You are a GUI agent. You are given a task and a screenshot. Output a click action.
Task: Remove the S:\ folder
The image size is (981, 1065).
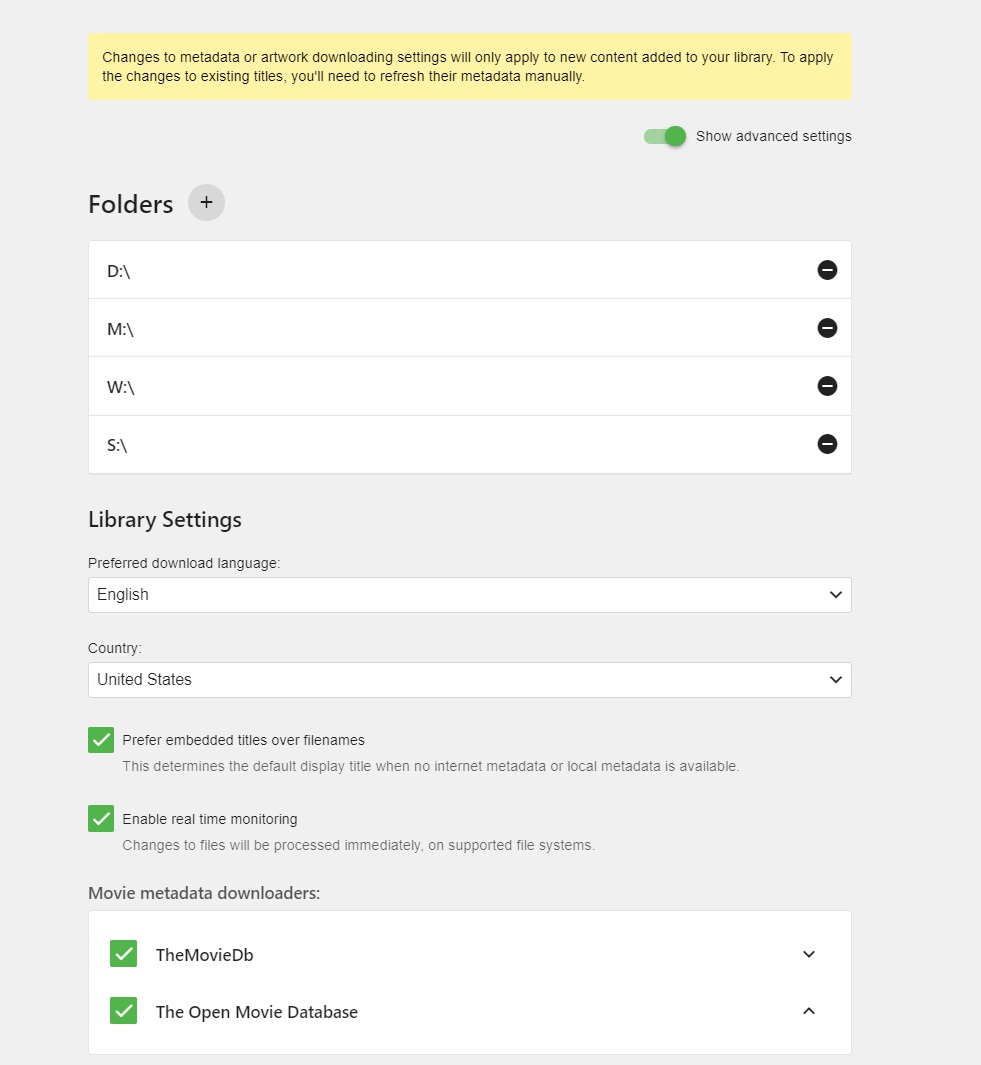pos(827,444)
